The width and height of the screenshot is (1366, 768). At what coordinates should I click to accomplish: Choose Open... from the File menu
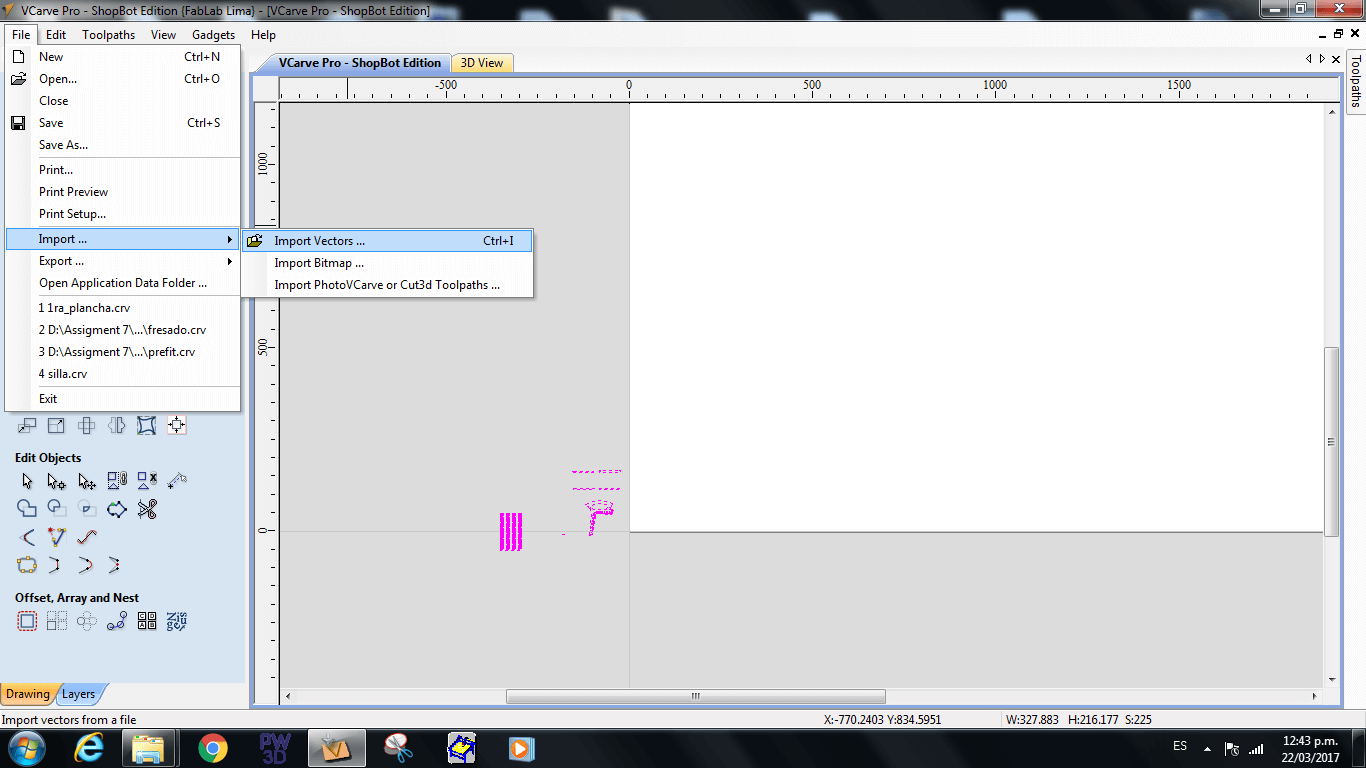[123, 79]
